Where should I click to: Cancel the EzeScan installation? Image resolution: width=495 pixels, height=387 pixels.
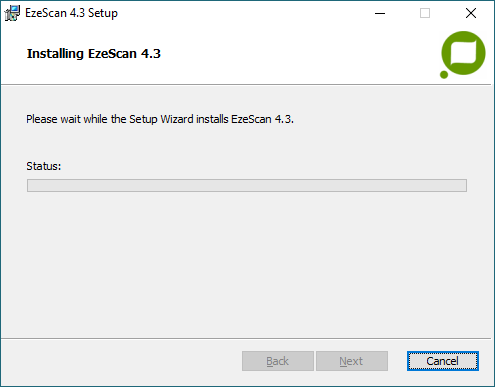(443, 361)
